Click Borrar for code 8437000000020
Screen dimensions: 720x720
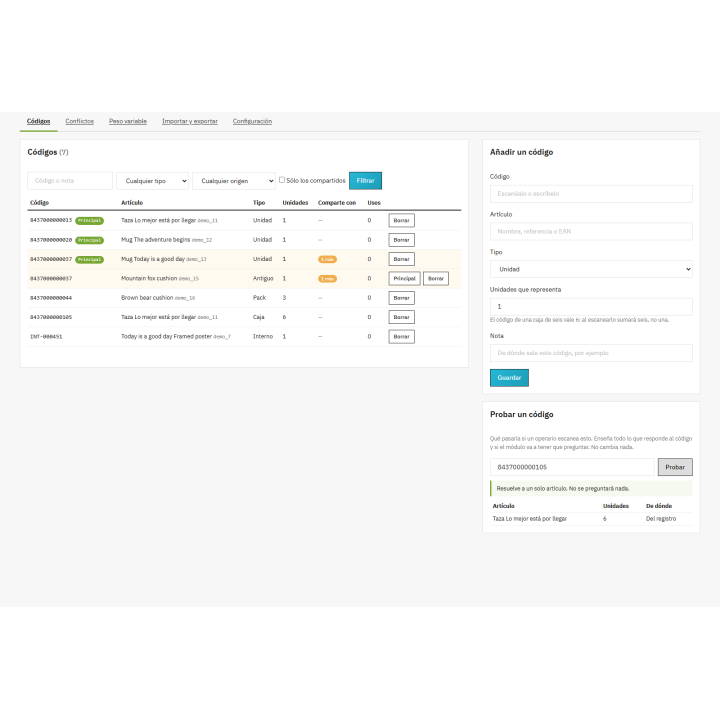(x=401, y=240)
